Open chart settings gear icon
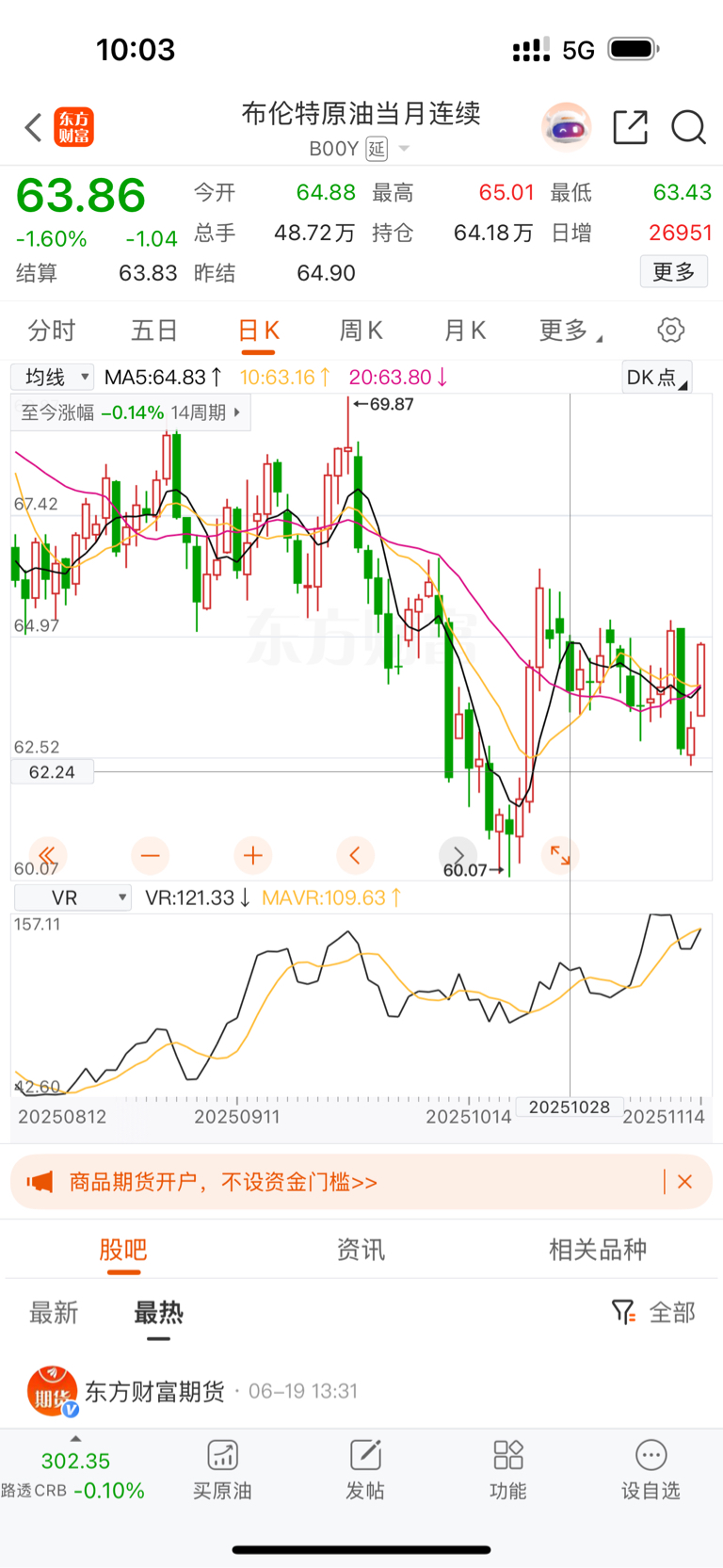This screenshot has width=723, height=1568. [x=670, y=331]
